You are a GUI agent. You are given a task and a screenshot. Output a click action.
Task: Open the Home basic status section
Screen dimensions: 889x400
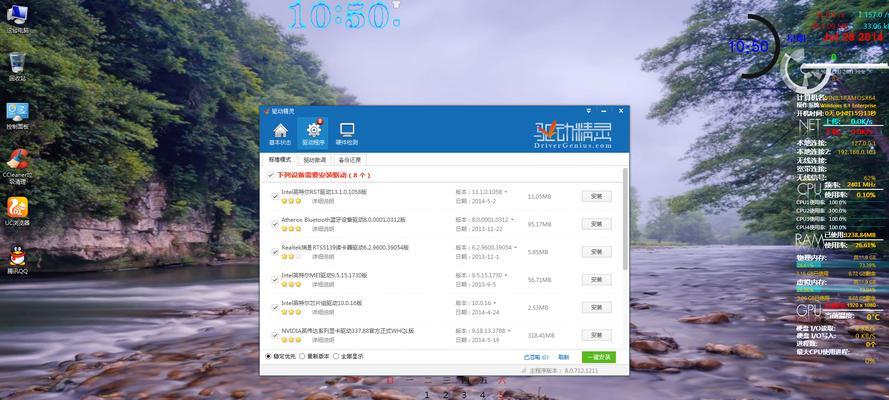pos(280,134)
